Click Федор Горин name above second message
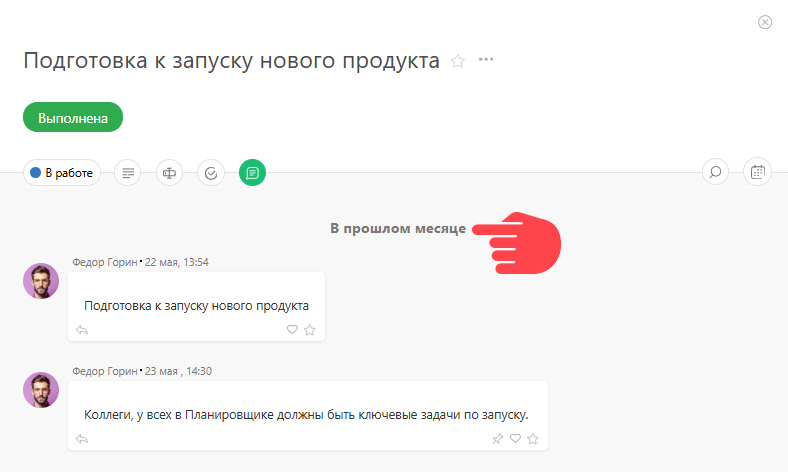The width and height of the screenshot is (788, 472). 105,371
